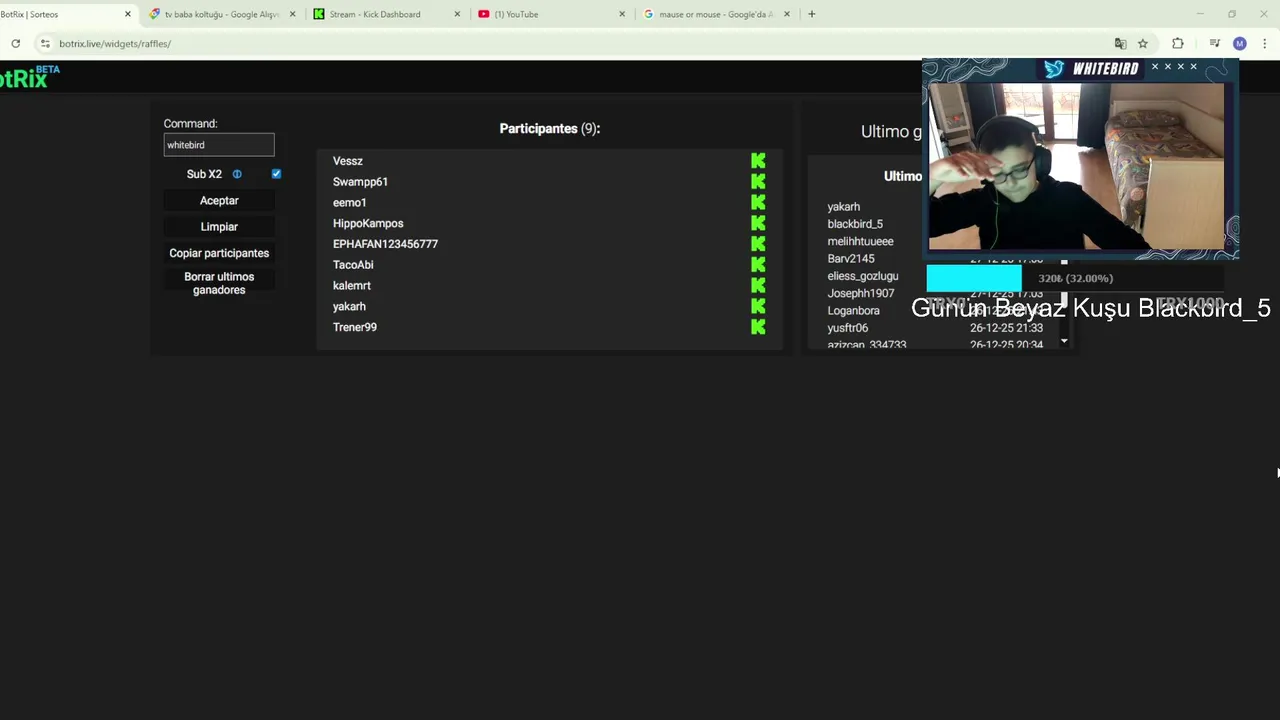The image size is (1280, 720).
Task: Click Kick icon next to eemo1
Action: click(x=758, y=202)
